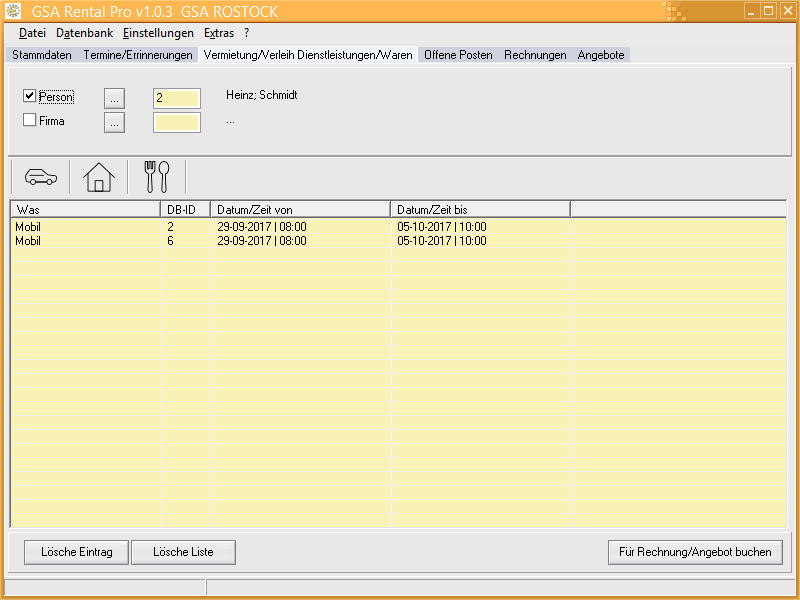Click the house rental icon
Viewport: 800px width, 600px height.
click(x=98, y=177)
